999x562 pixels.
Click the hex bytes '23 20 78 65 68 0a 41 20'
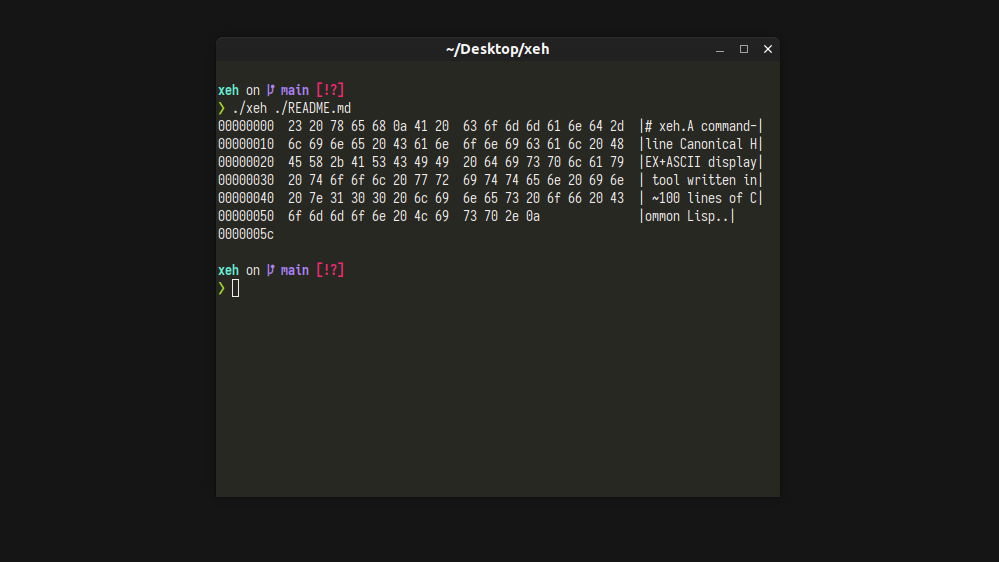tap(368, 126)
